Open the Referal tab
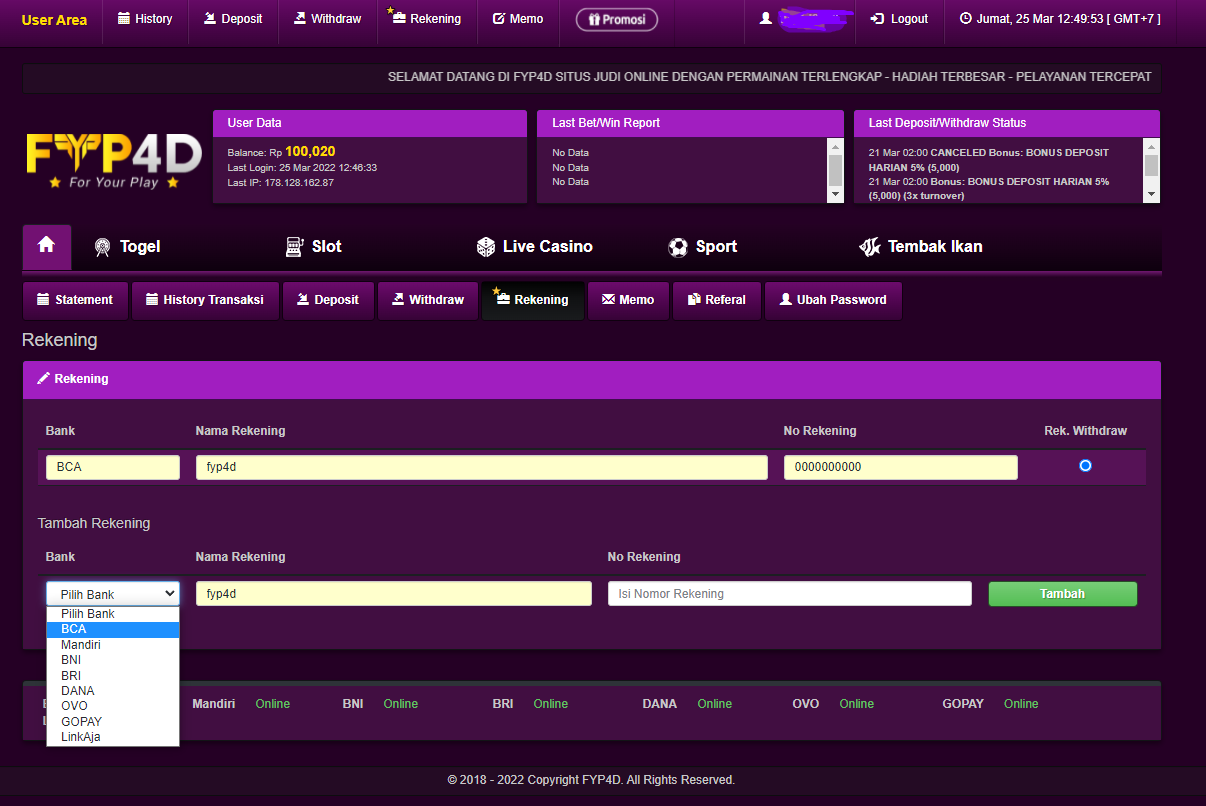 pos(717,300)
